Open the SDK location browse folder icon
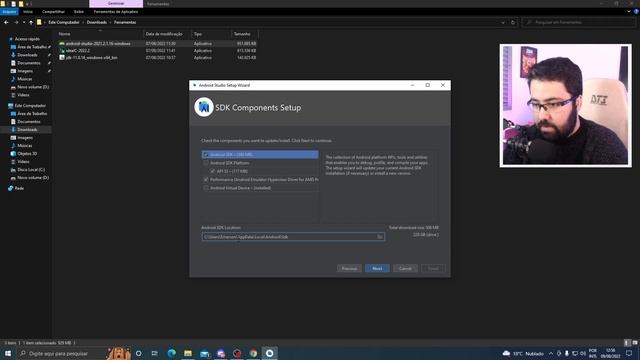640x360 pixels. [x=380, y=237]
